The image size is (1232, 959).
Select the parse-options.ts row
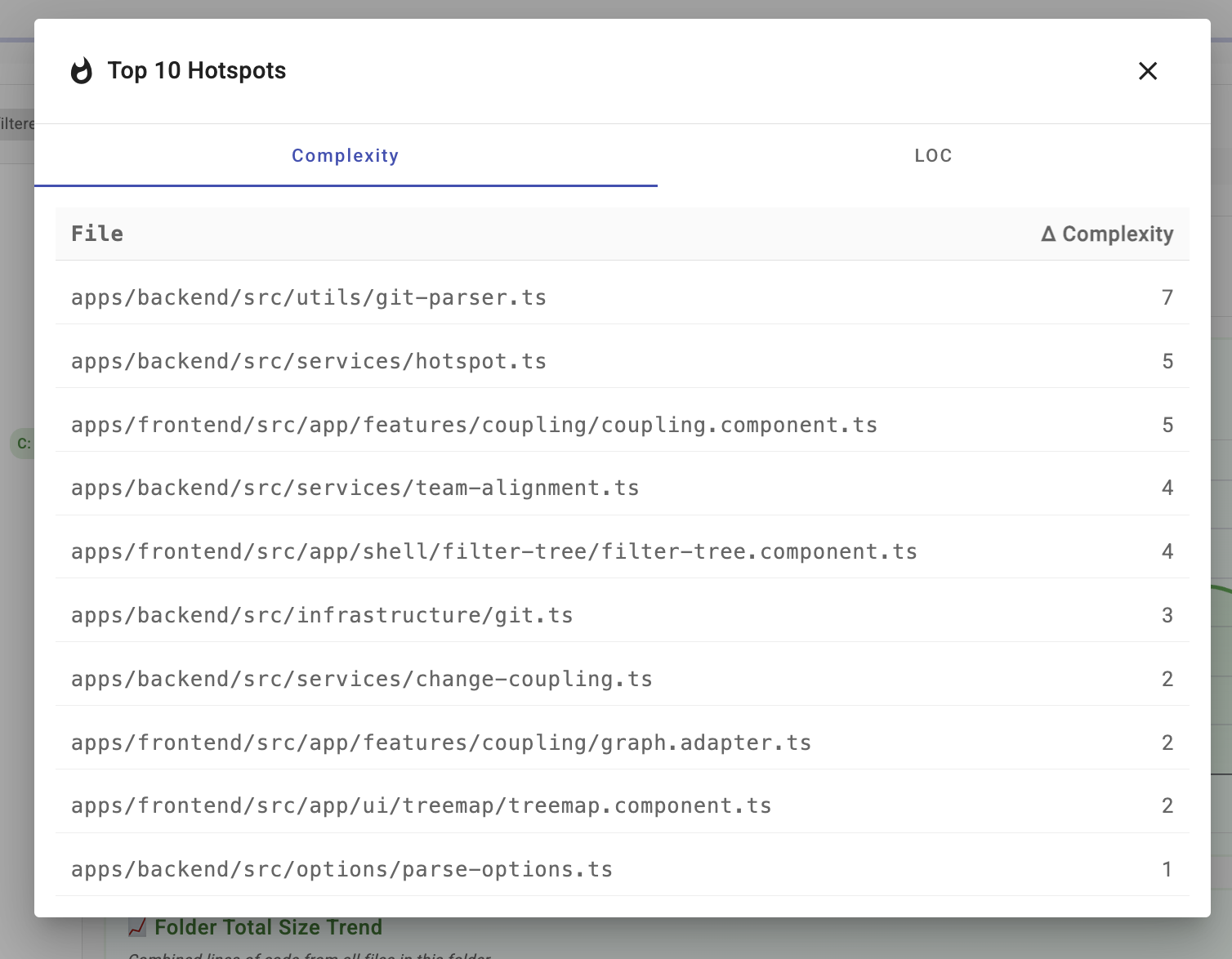click(341, 869)
